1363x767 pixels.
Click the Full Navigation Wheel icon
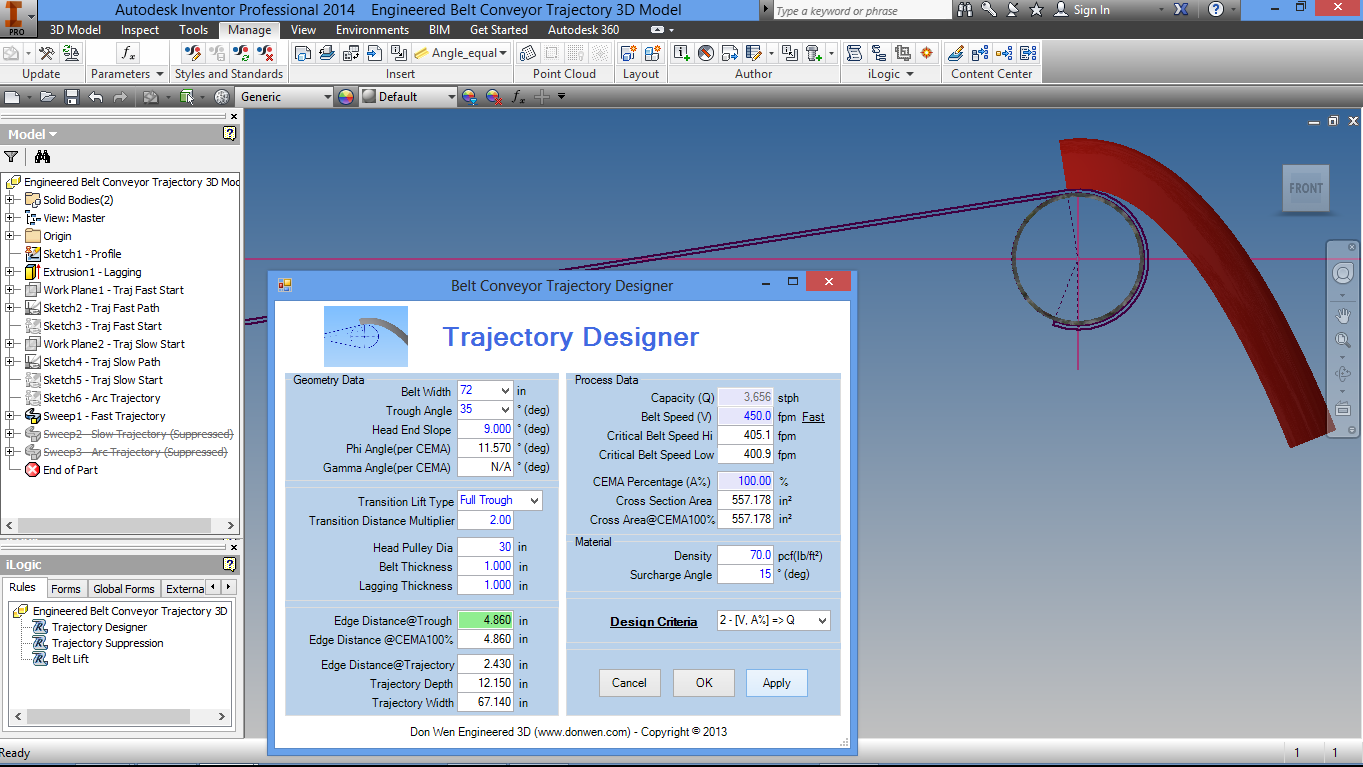click(x=1343, y=273)
